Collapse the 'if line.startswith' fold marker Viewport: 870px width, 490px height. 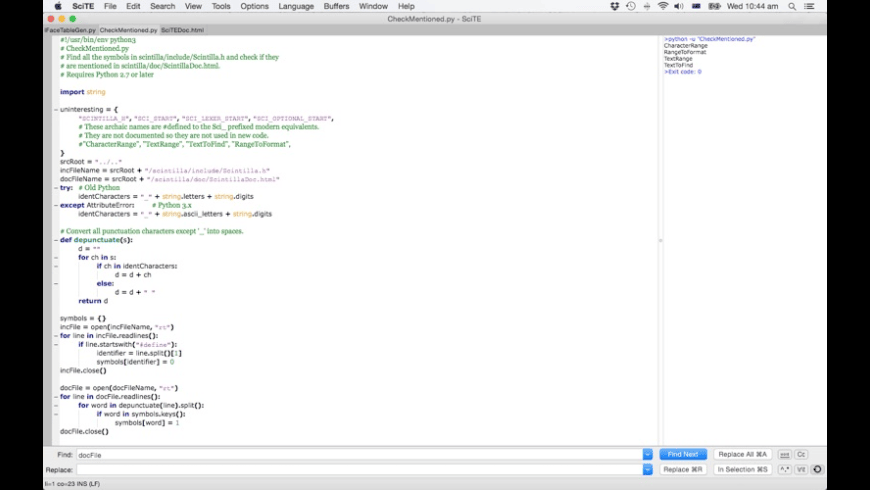click(55, 345)
